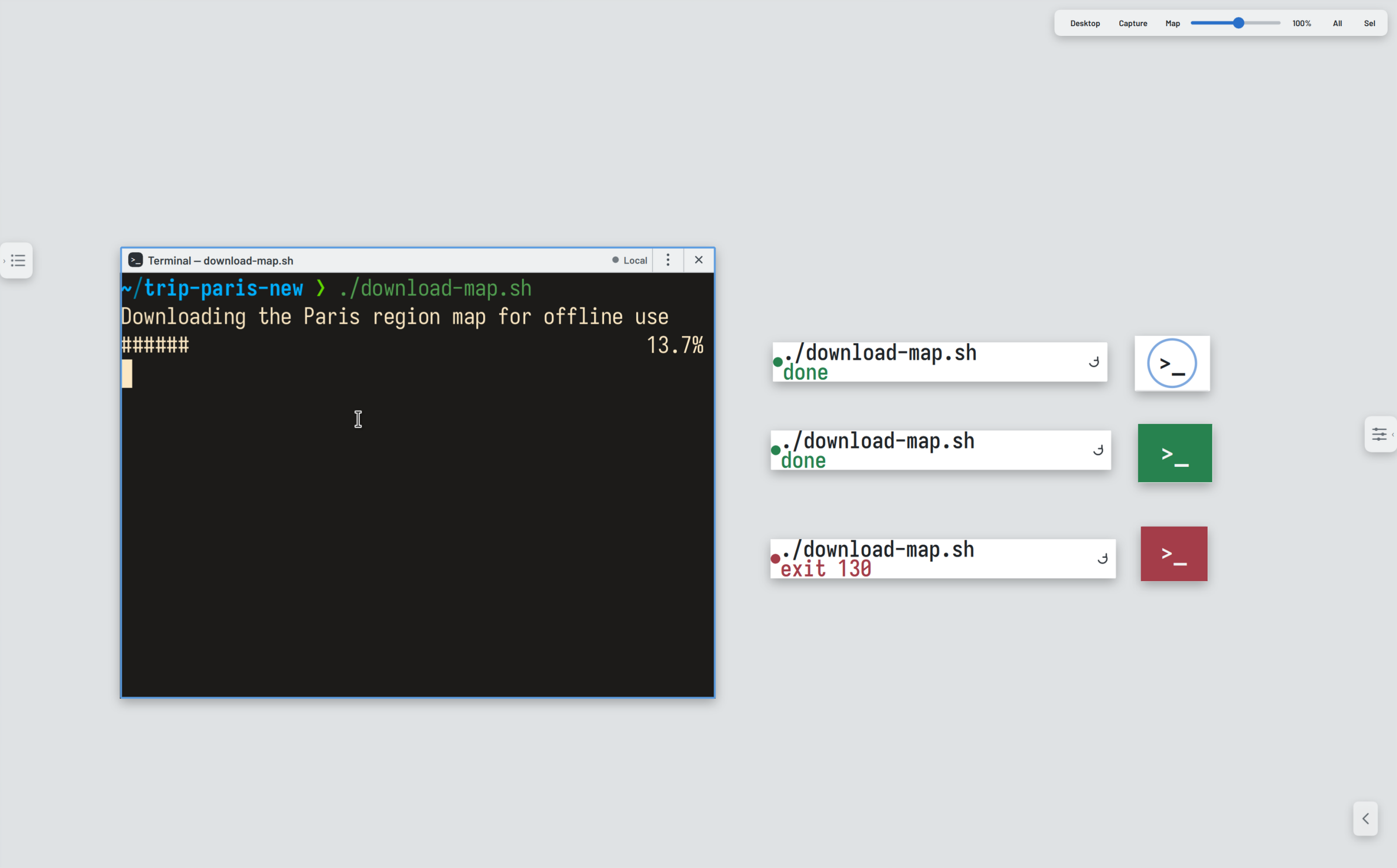Click the terminal icon in the window title bar

[135, 260]
